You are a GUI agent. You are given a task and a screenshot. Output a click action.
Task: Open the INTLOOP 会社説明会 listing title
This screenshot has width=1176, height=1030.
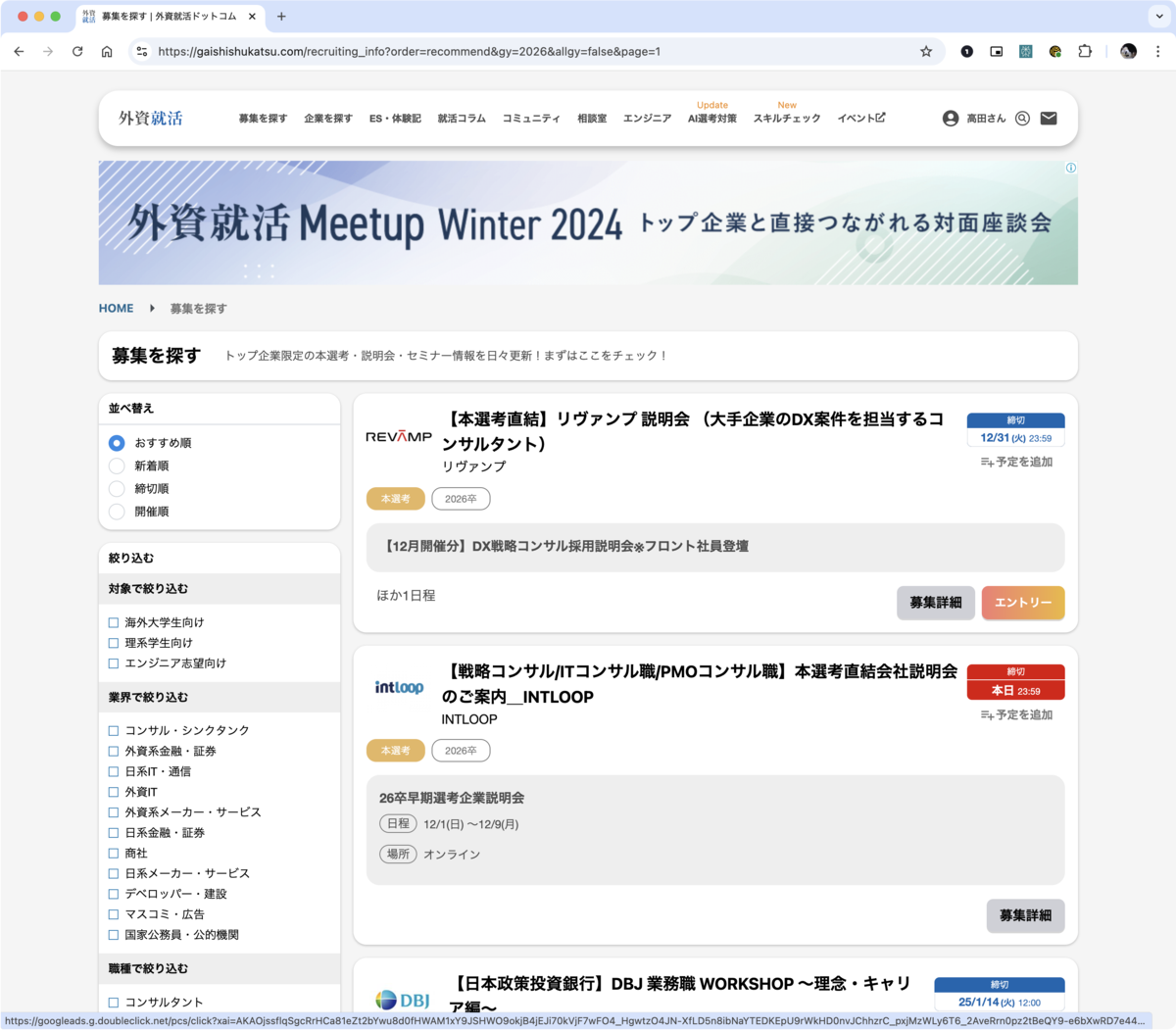click(699, 684)
